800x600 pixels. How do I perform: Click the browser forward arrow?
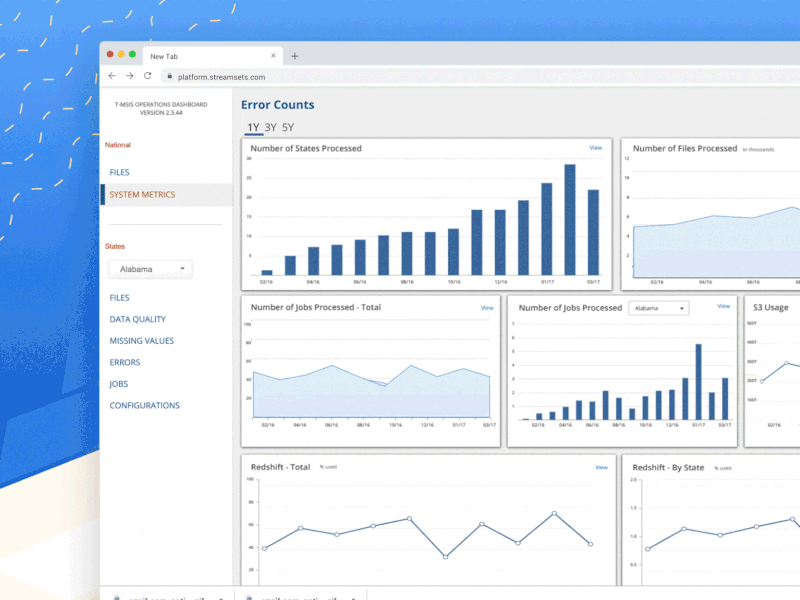pyautogui.click(x=130, y=76)
